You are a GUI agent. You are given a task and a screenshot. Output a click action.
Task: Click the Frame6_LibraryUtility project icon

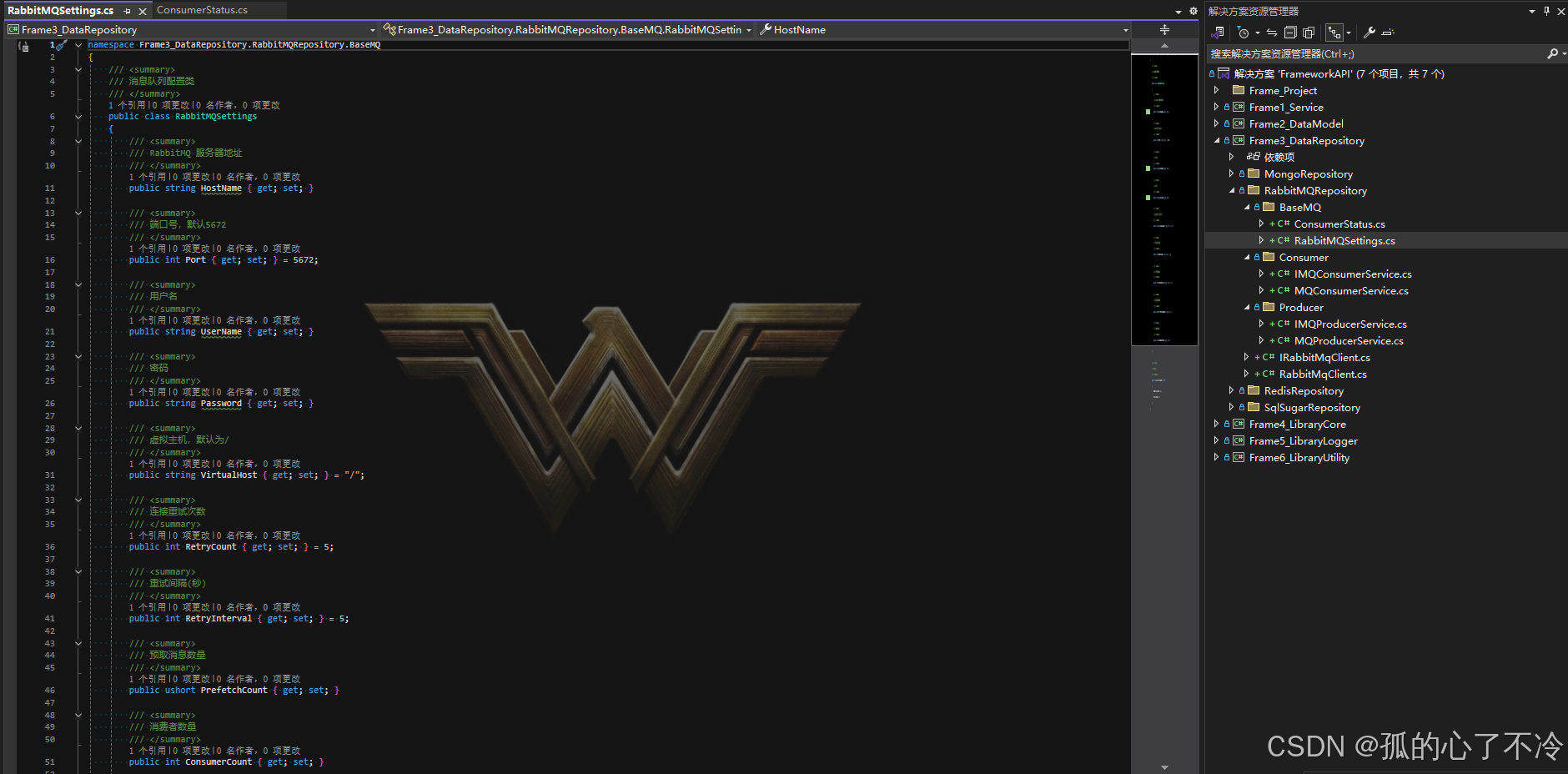pyautogui.click(x=1239, y=457)
